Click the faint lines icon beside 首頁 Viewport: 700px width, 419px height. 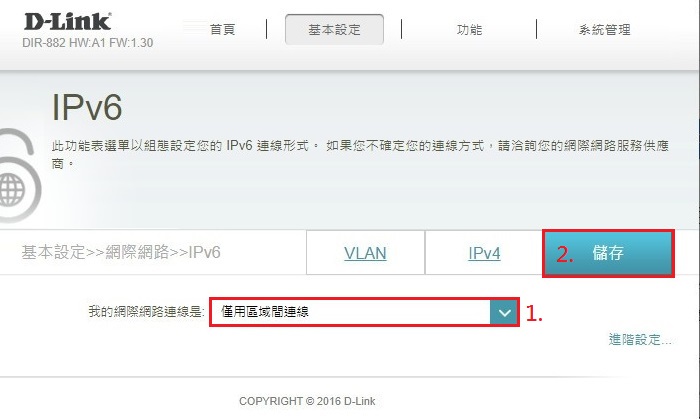click(x=195, y=27)
